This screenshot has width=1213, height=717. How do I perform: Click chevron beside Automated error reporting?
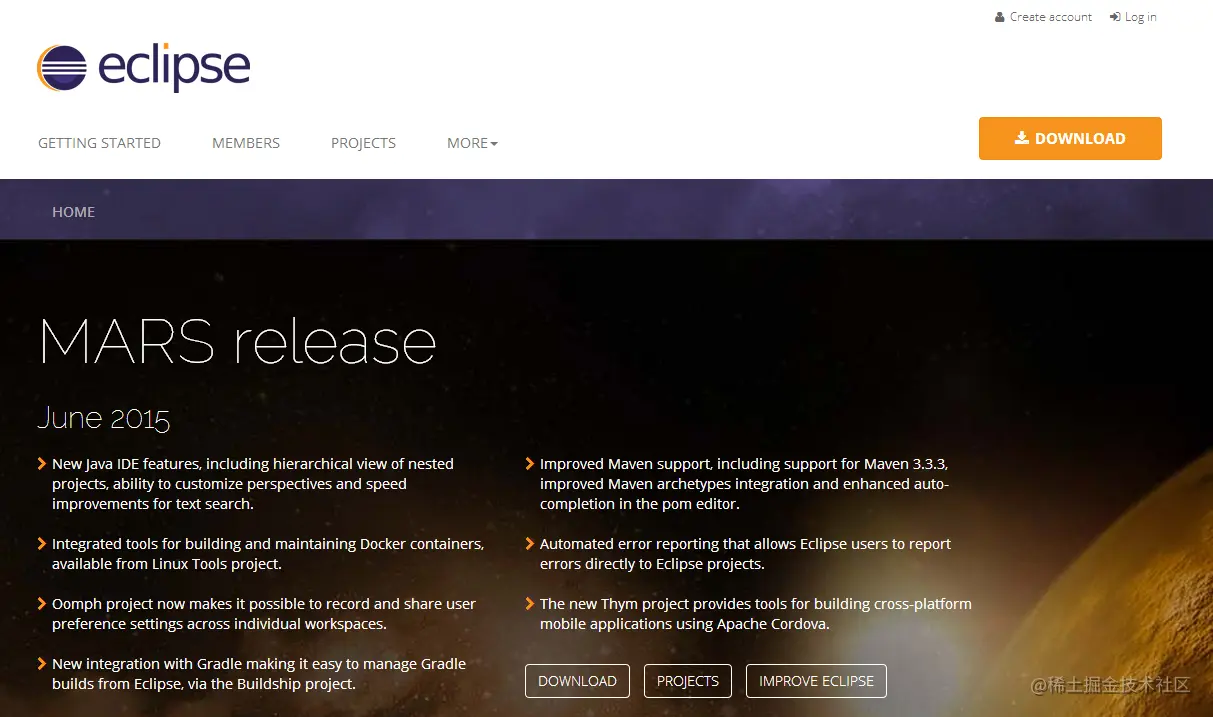coord(530,543)
